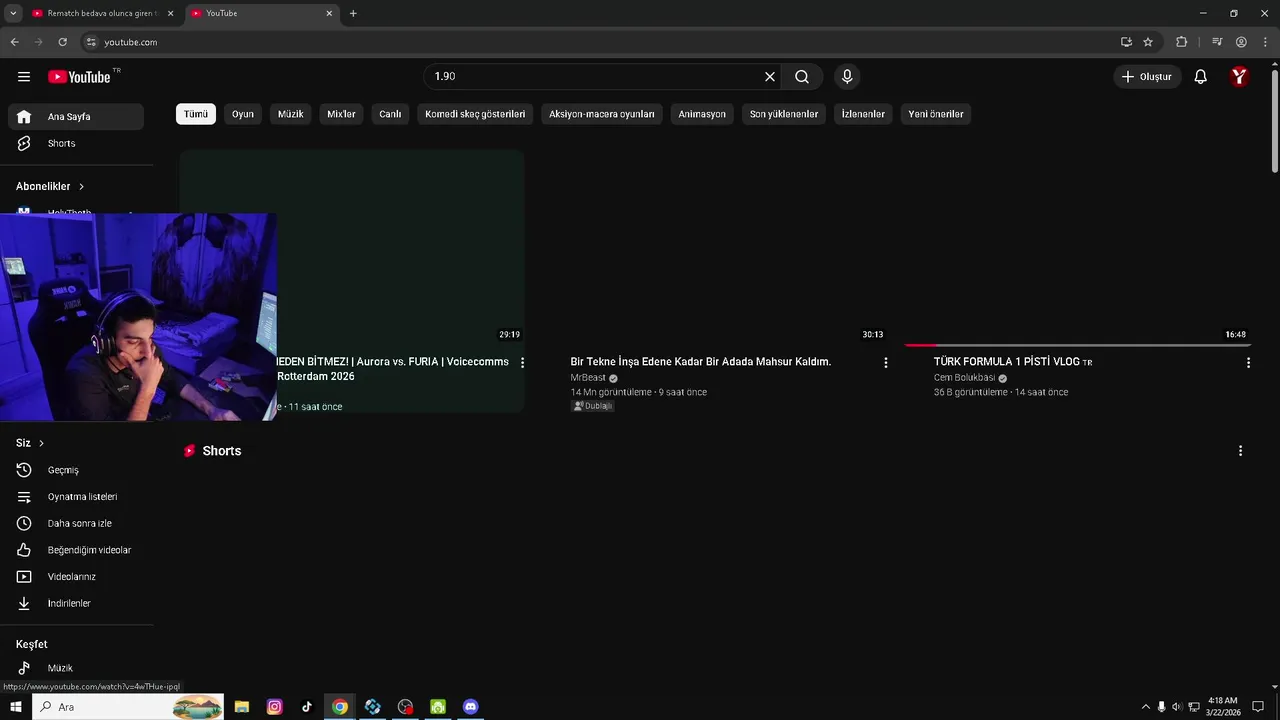Open the MrBeast channel link
This screenshot has height=720, width=1280.
[588, 378]
